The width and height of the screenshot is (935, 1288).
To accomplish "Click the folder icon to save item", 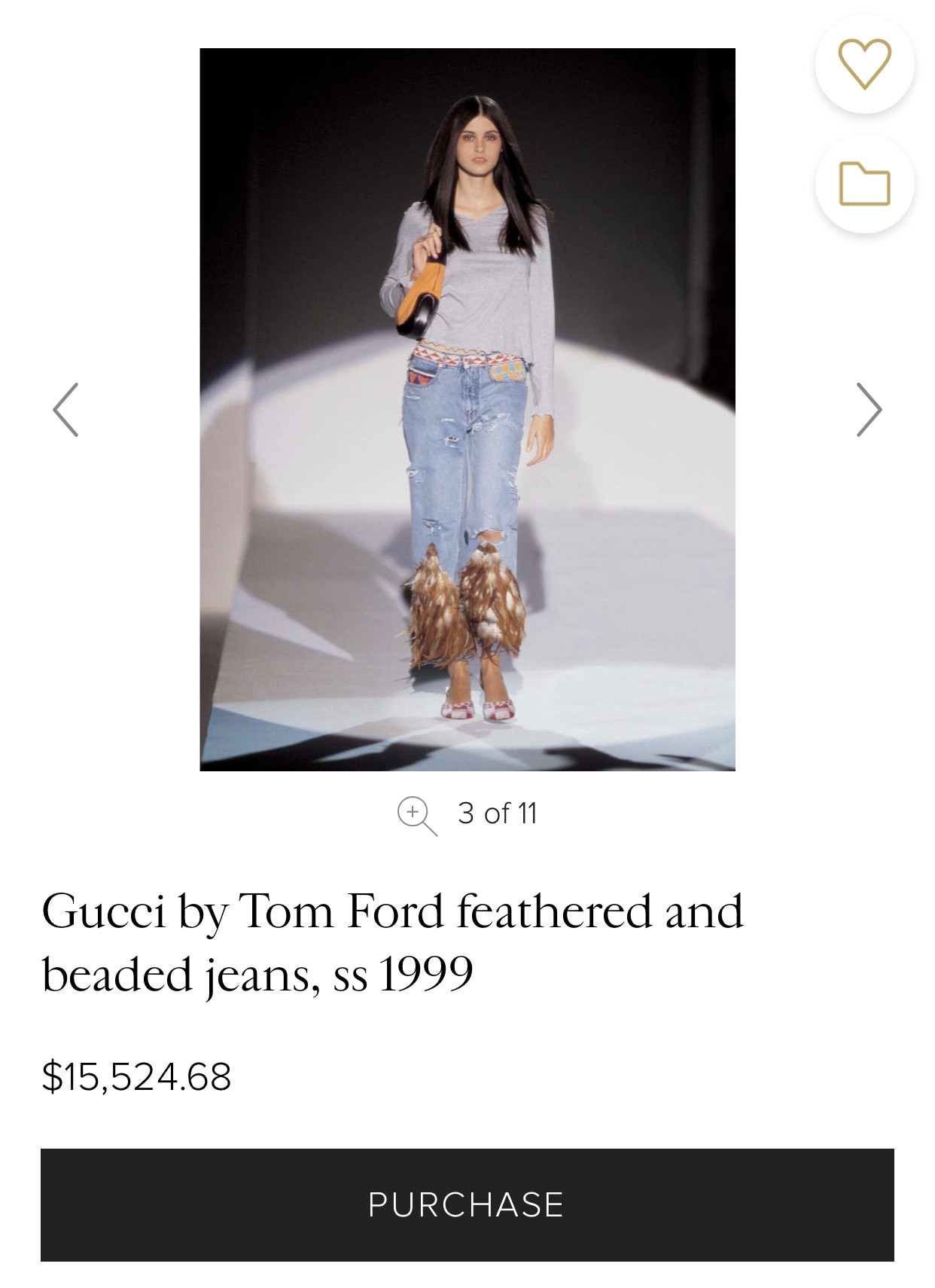I will (x=864, y=184).
